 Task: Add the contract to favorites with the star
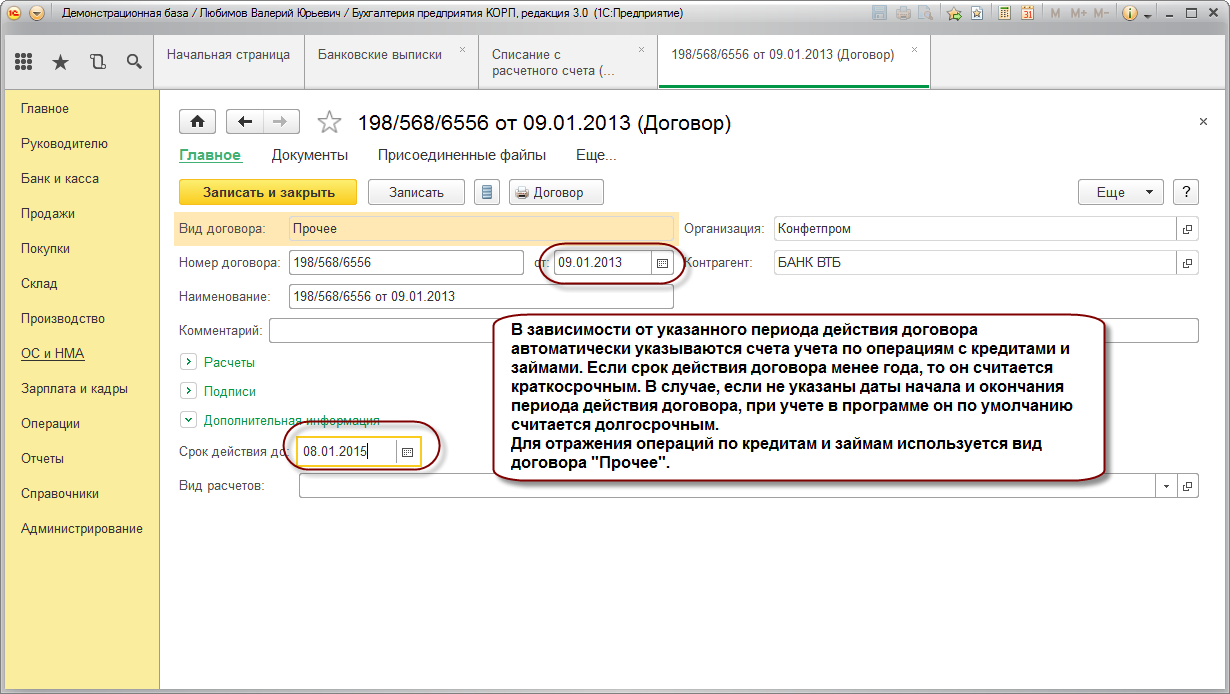click(x=328, y=123)
